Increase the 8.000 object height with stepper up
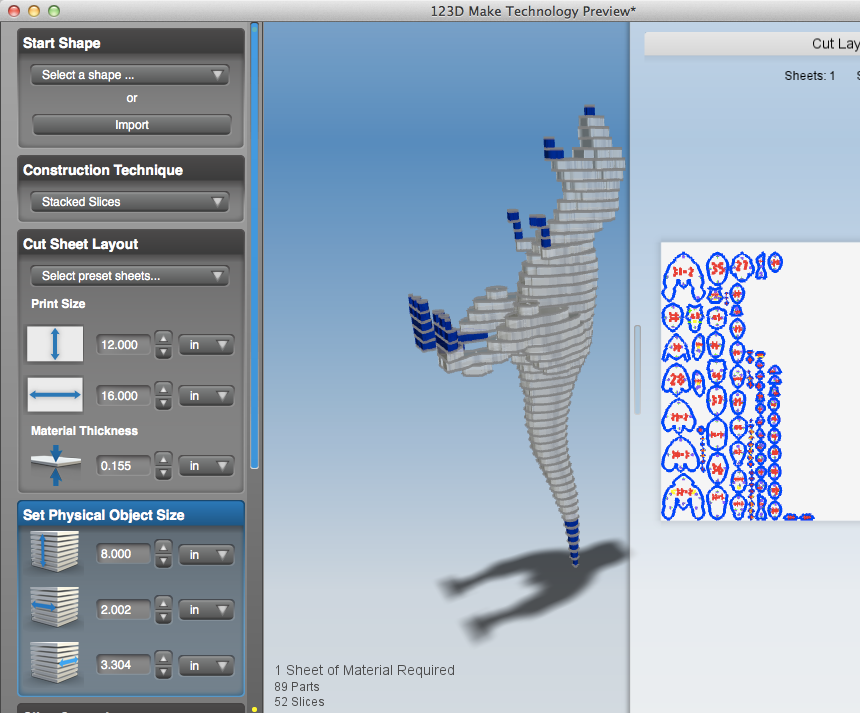 [x=163, y=547]
